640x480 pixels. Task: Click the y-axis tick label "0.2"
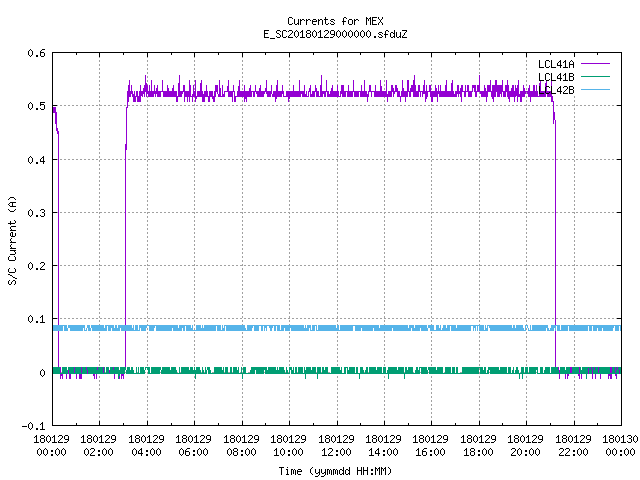coord(36,266)
